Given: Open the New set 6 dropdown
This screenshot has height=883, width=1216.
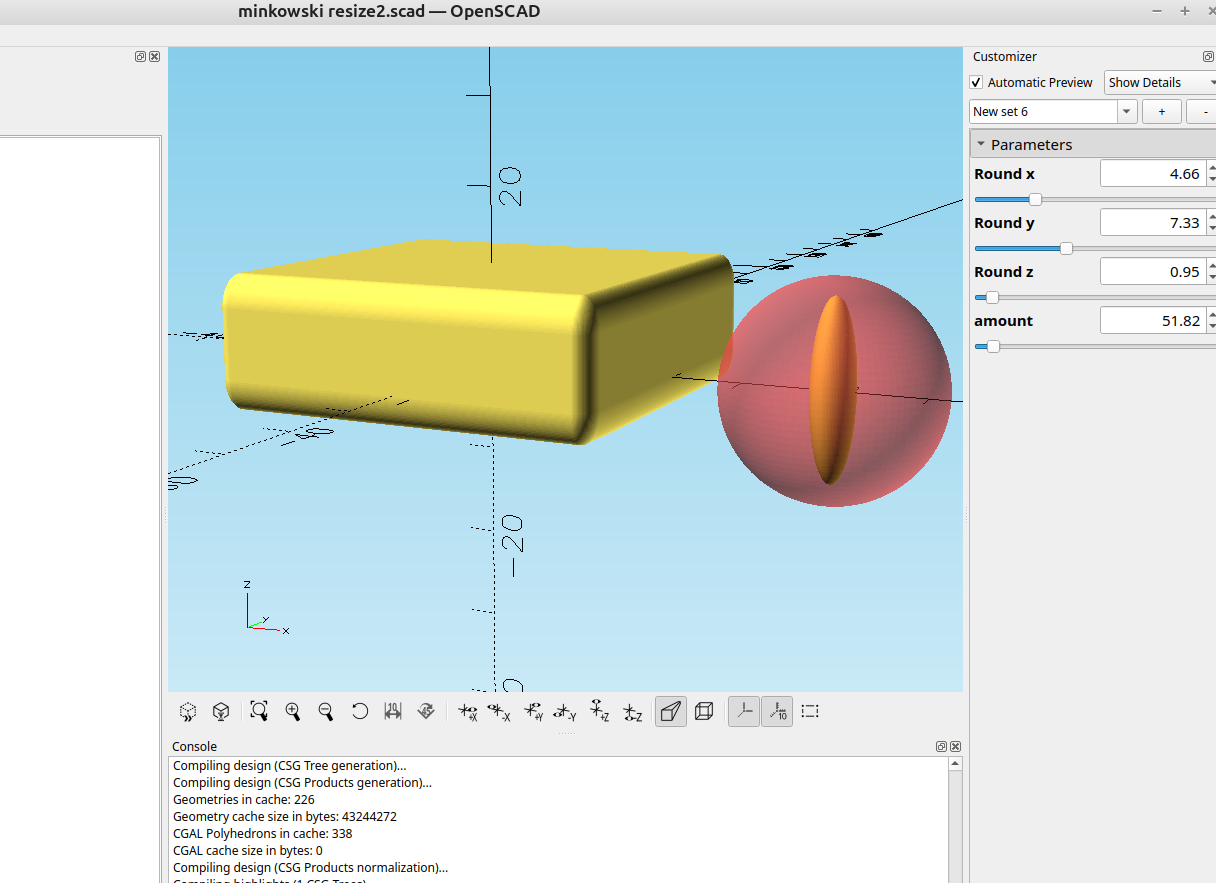Looking at the screenshot, I should [x=1125, y=111].
